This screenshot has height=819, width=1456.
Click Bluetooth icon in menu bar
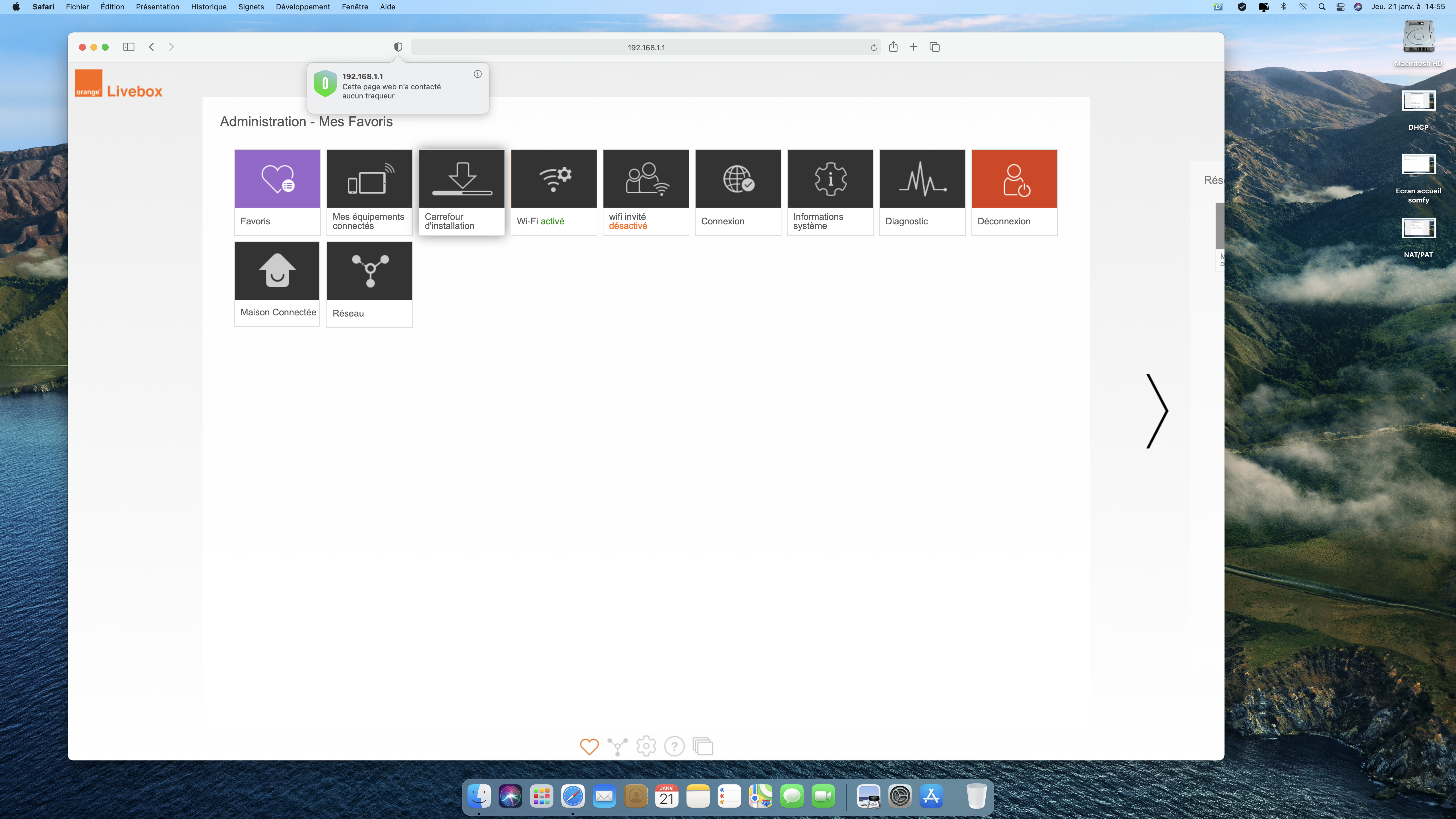(x=1283, y=7)
